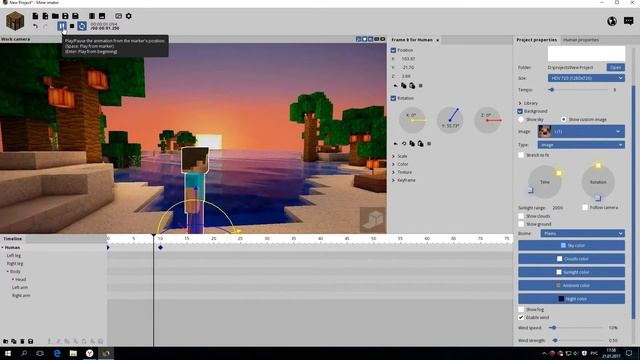
Task: Save the project with the first disk icon
Action: [x=65, y=16]
